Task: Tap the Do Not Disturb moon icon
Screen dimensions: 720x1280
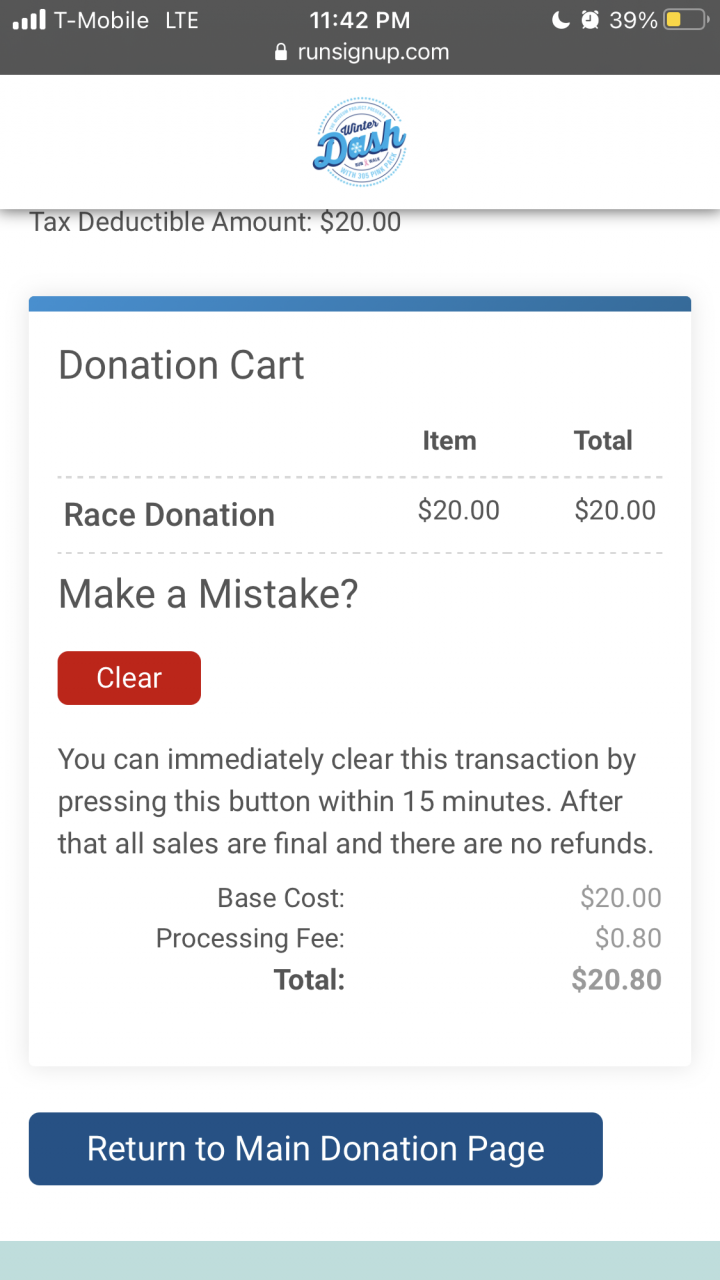Action: coord(560,20)
